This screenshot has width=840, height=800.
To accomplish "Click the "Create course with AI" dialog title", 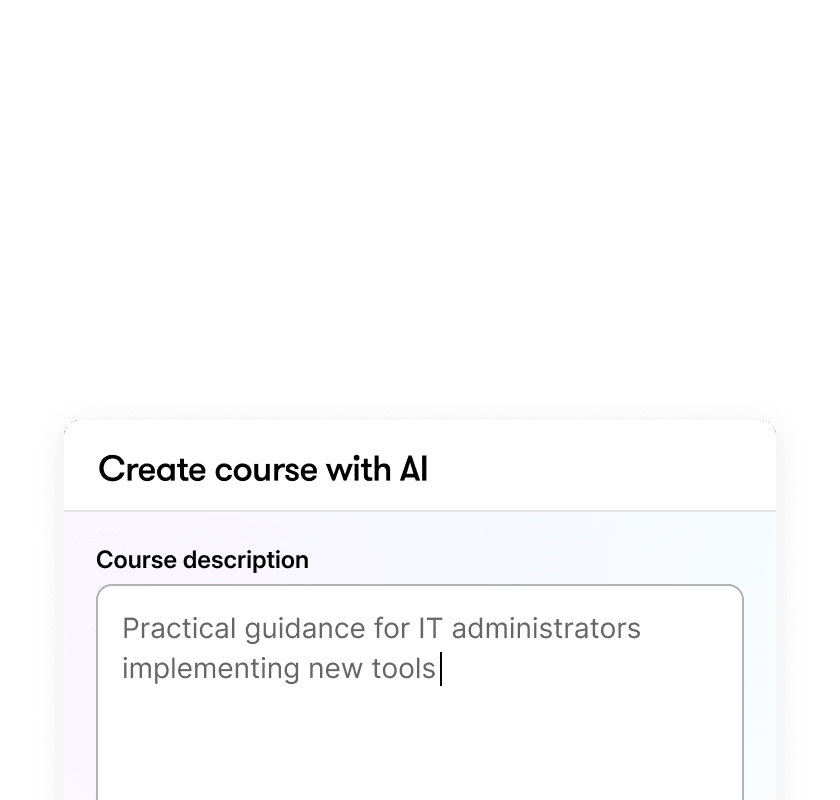I will (263, 469).
